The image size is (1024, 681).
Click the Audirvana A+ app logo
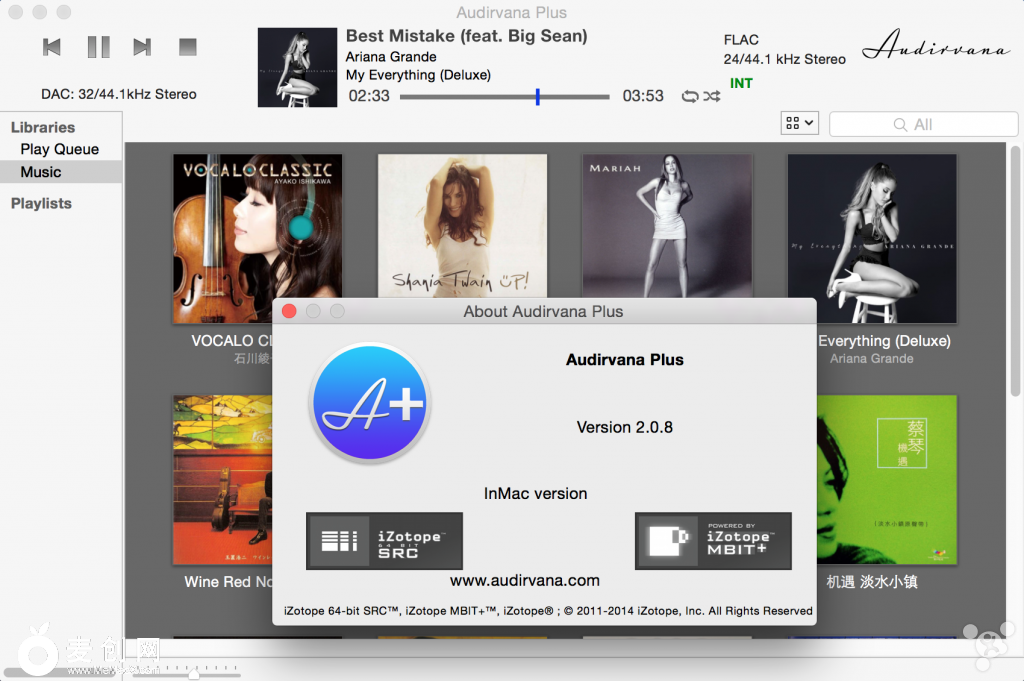click(x=370, y=404)
